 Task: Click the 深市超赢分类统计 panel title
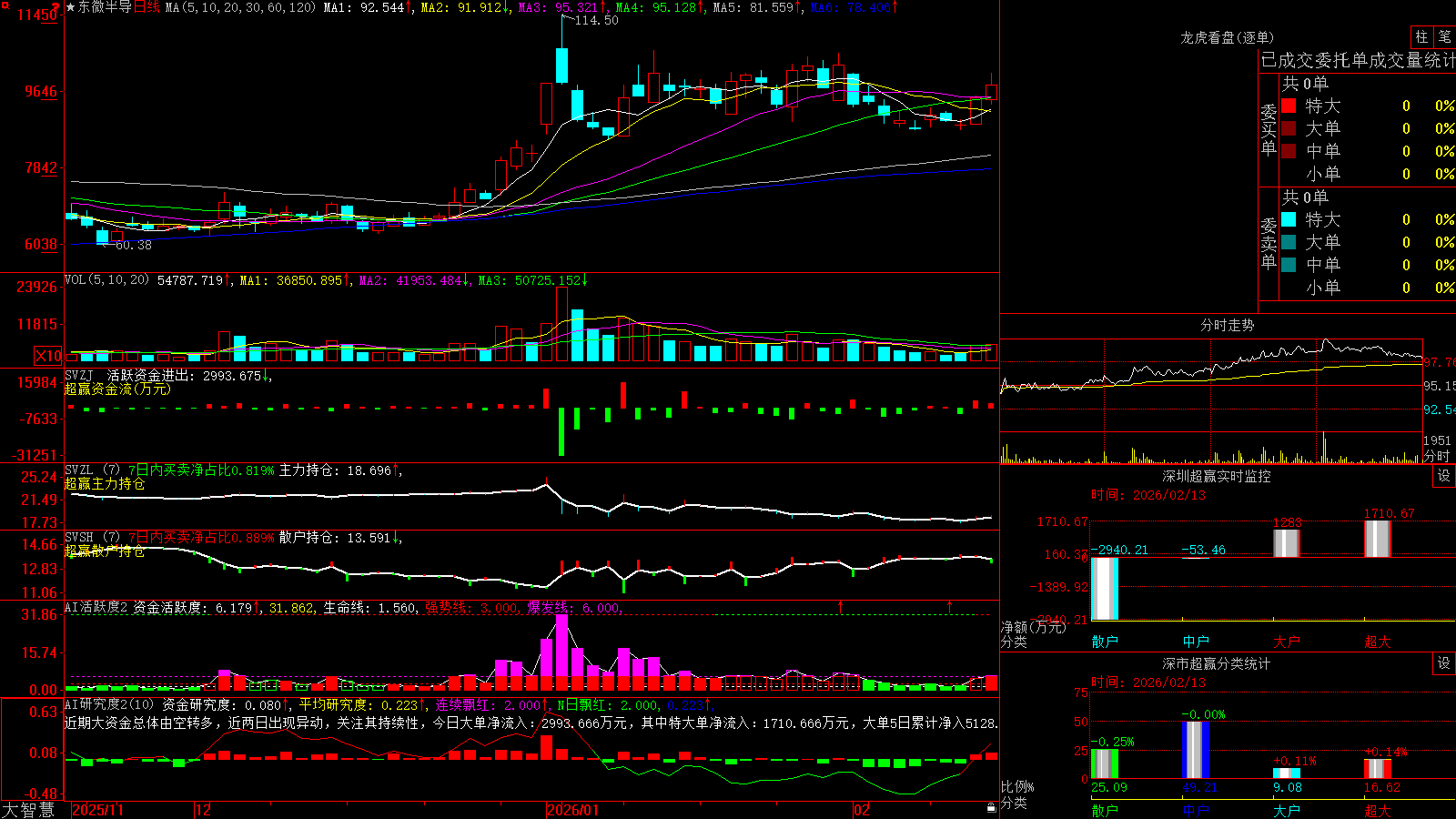coord(1217,663)
